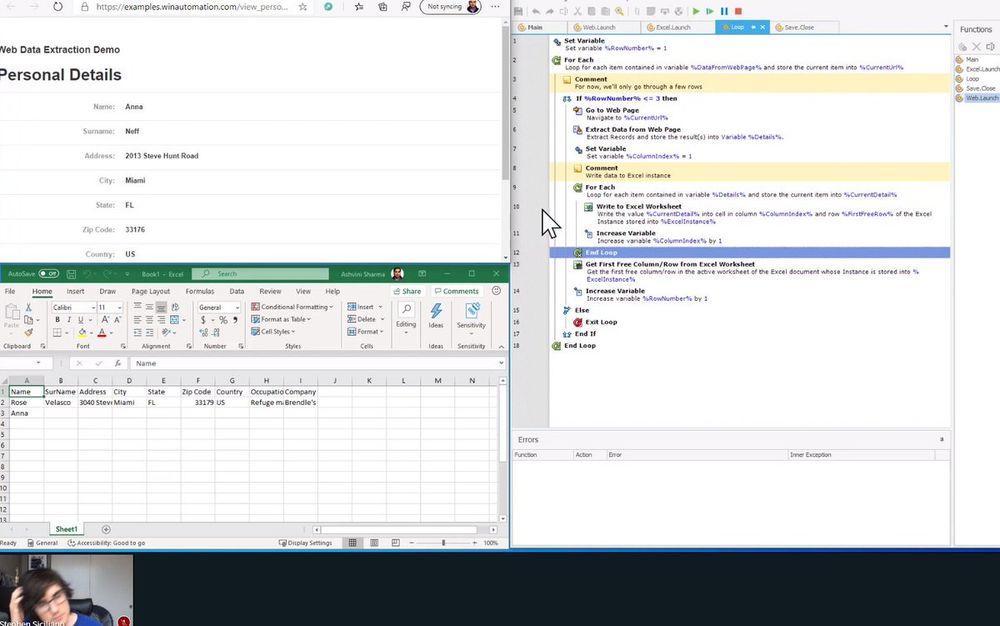The height and width of the screenshot is (626, 1000).
Task: Click the Share button in Excel
Action: pos(407,291)
